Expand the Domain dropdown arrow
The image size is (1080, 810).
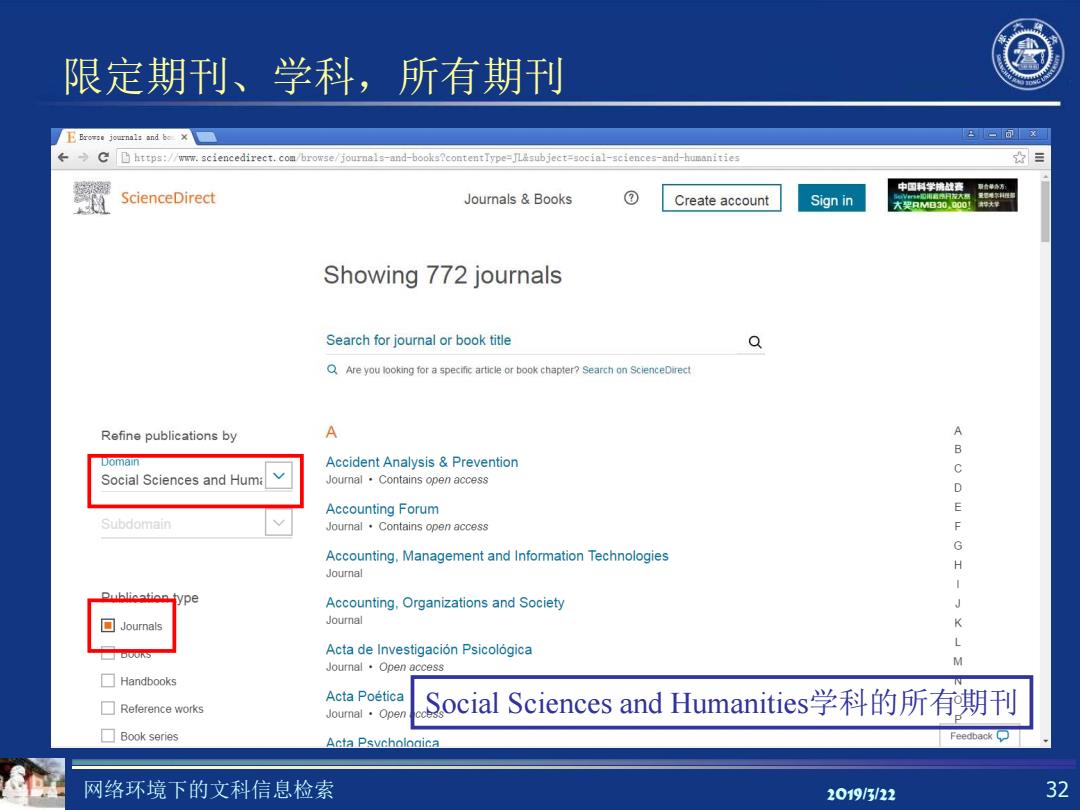point(279,476)
